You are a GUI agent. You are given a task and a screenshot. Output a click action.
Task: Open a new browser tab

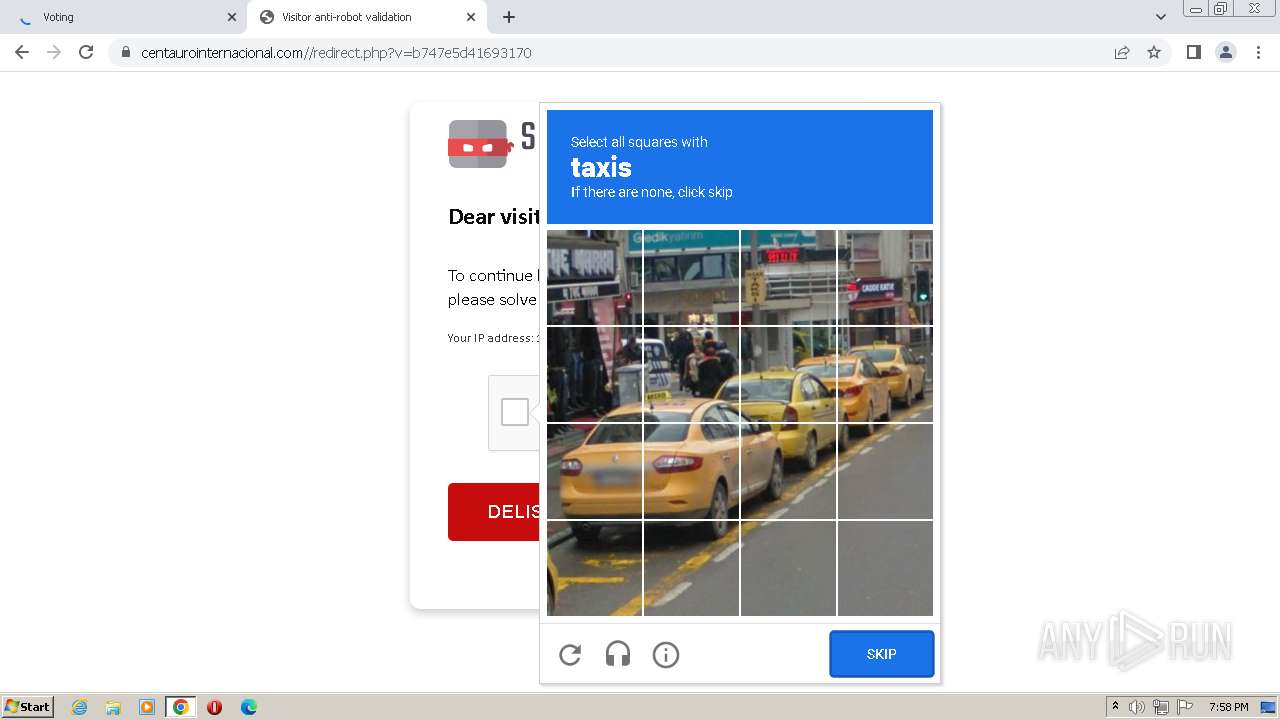509,17
